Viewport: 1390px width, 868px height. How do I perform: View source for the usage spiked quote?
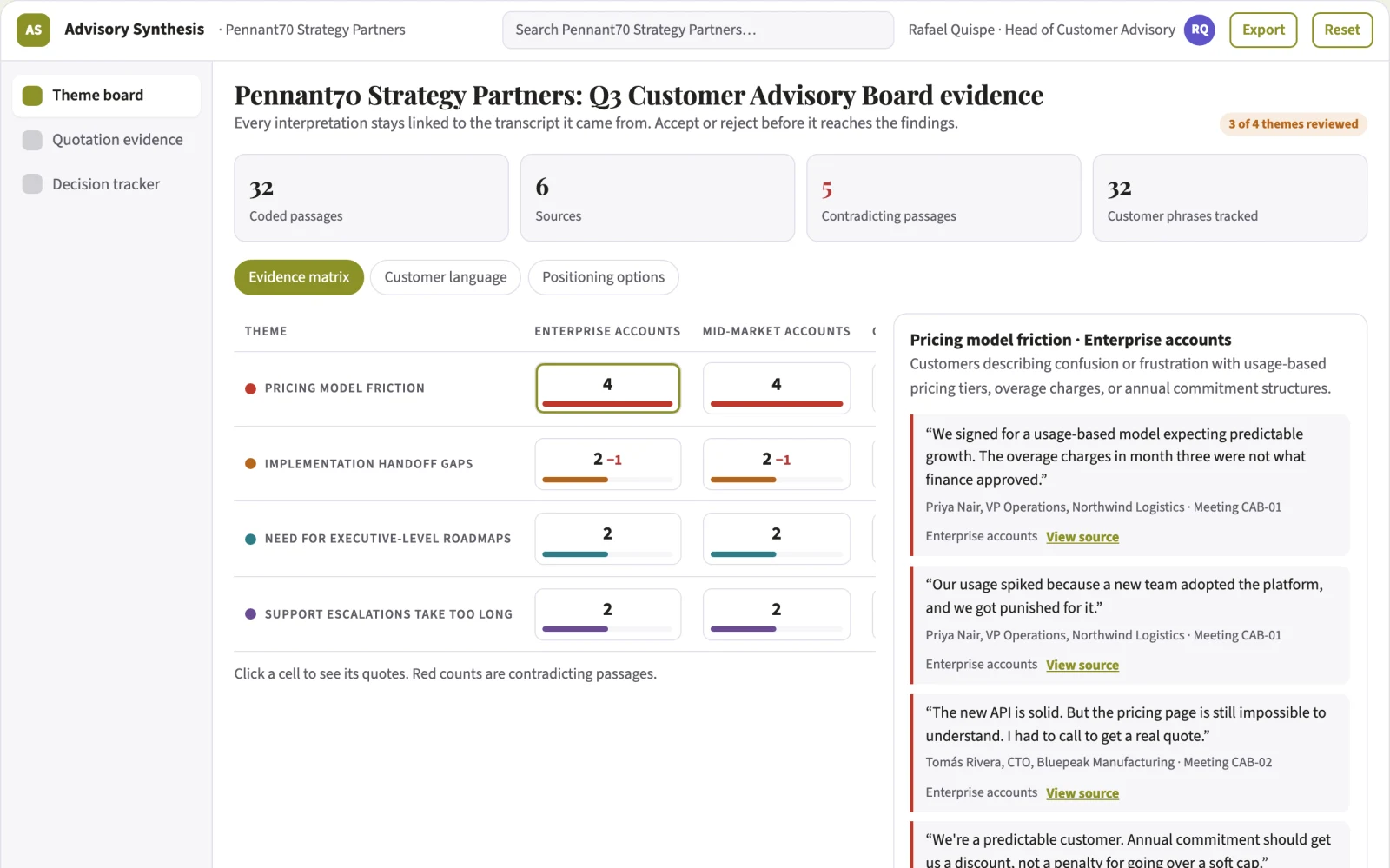click(1082, 665)
